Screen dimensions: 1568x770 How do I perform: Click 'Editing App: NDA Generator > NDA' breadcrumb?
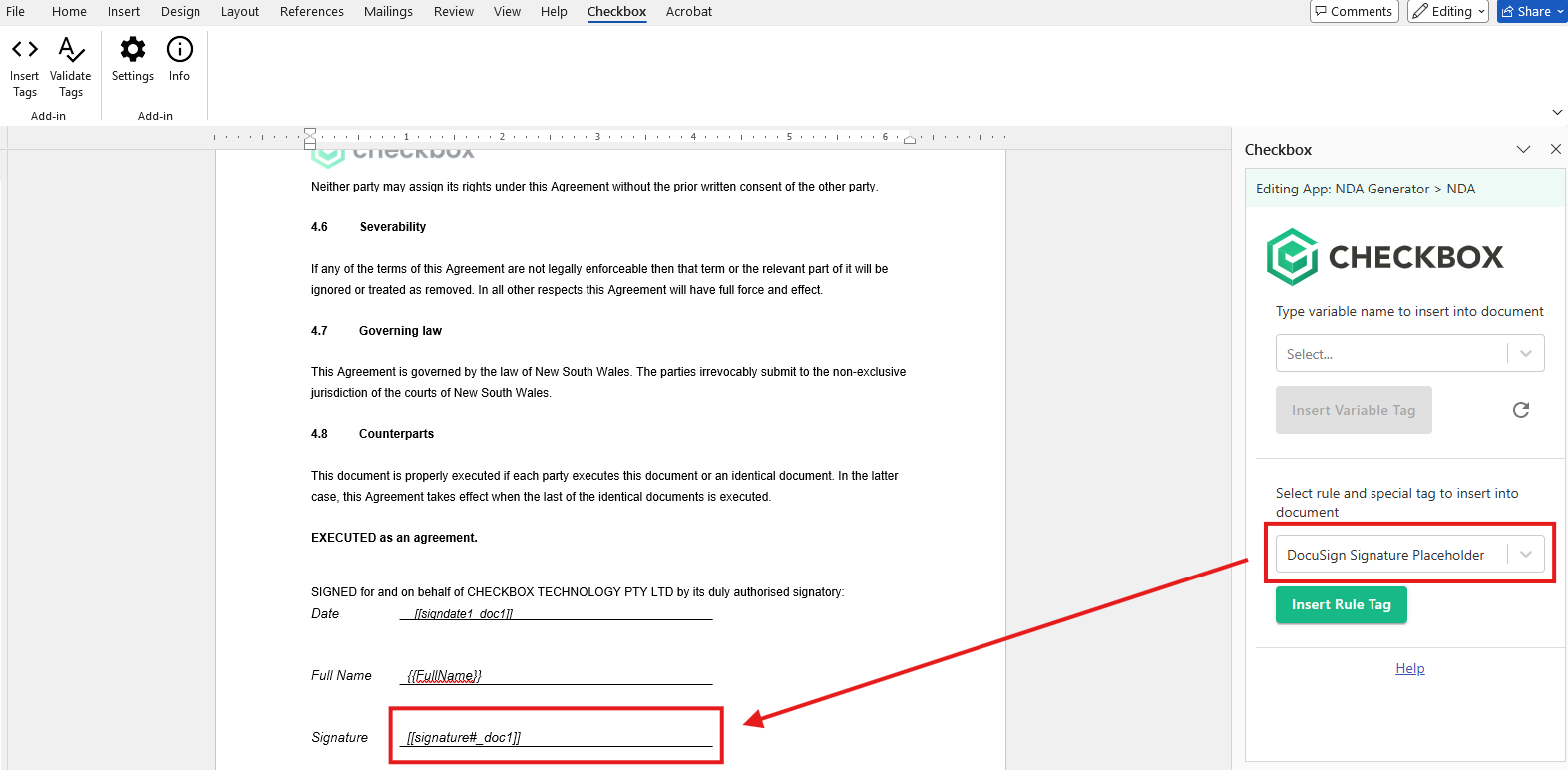1366,189
